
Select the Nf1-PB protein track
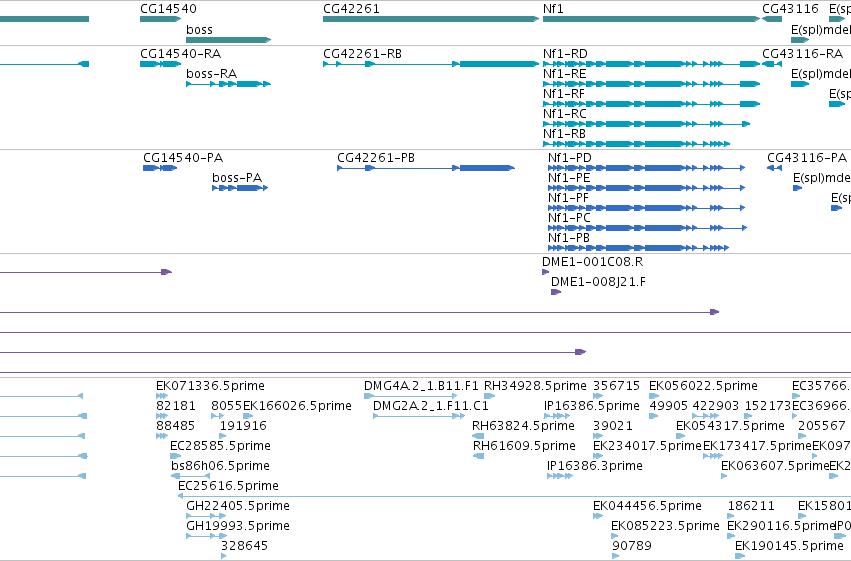[638, 248]
